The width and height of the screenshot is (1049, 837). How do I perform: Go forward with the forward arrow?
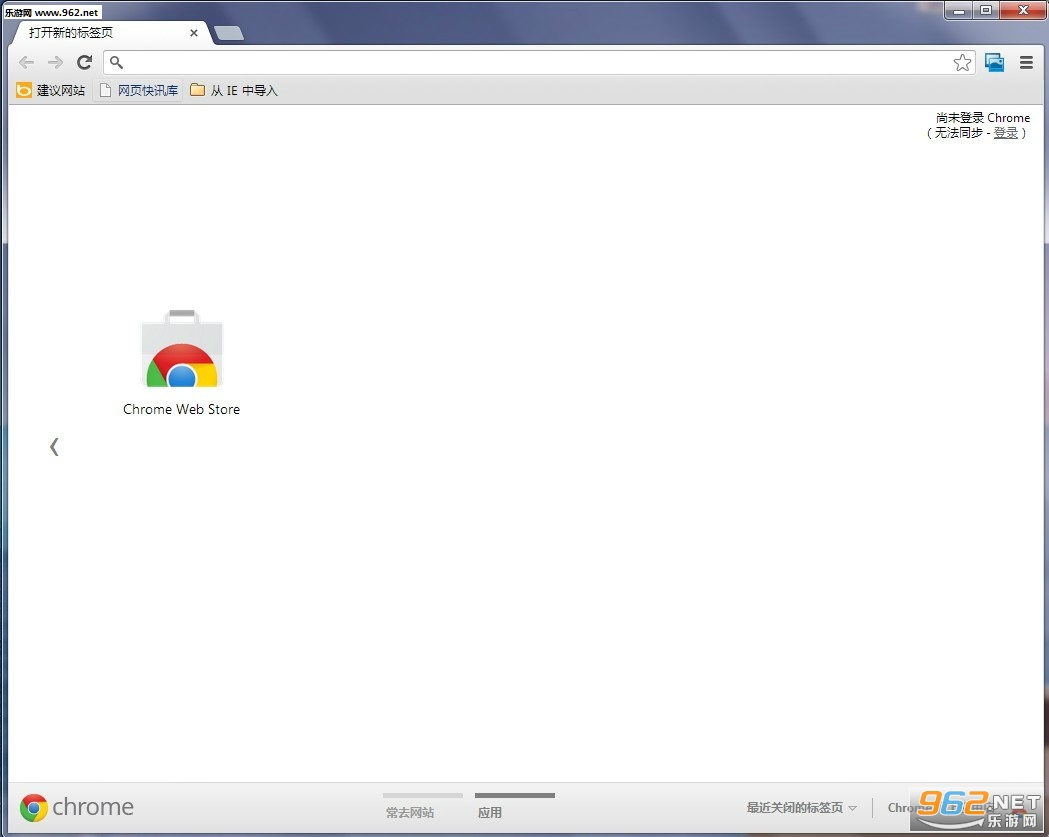56,62
